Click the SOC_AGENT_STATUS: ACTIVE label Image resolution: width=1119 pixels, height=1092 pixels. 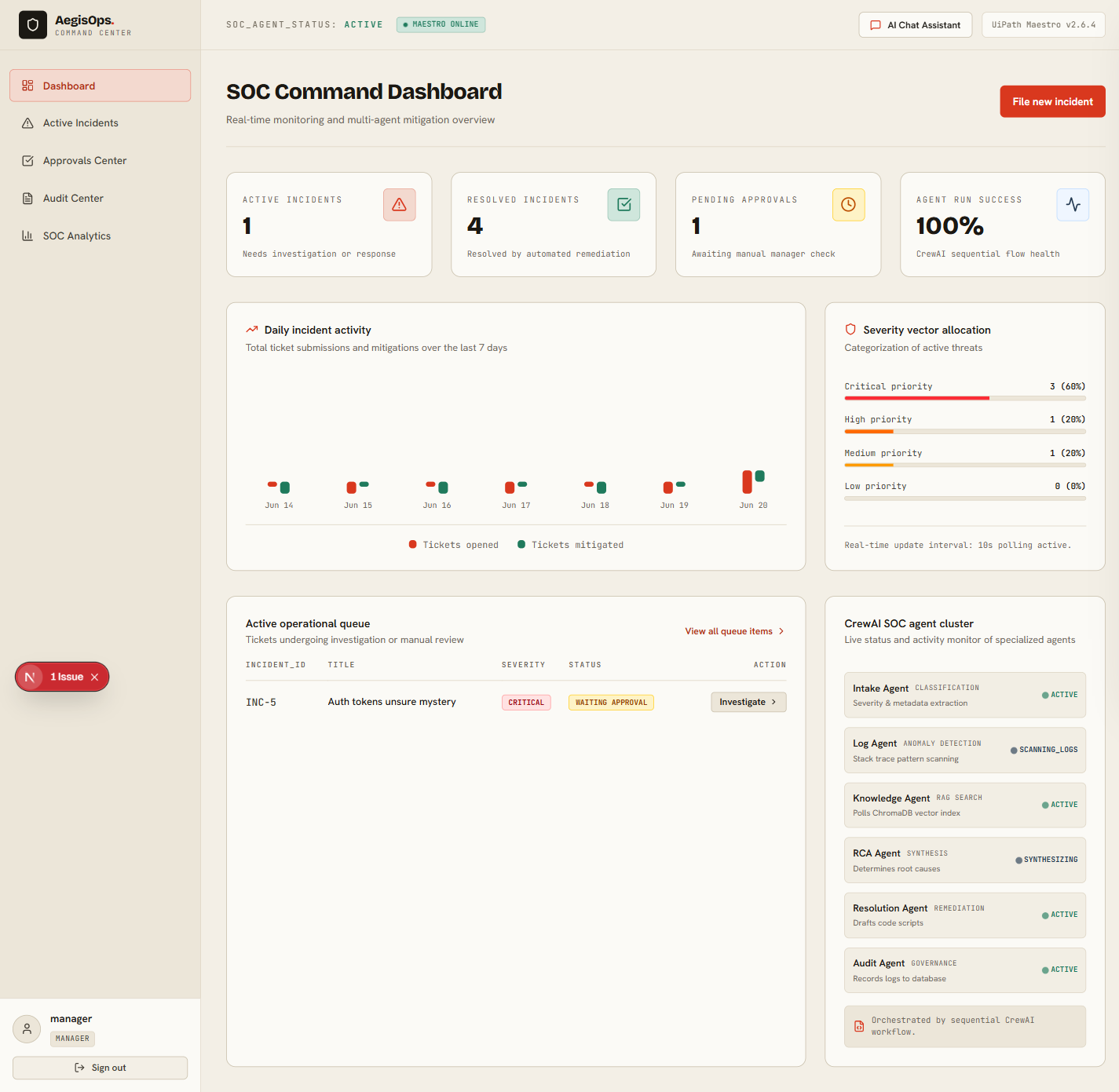pyautogui.click(x=305, y=25)
